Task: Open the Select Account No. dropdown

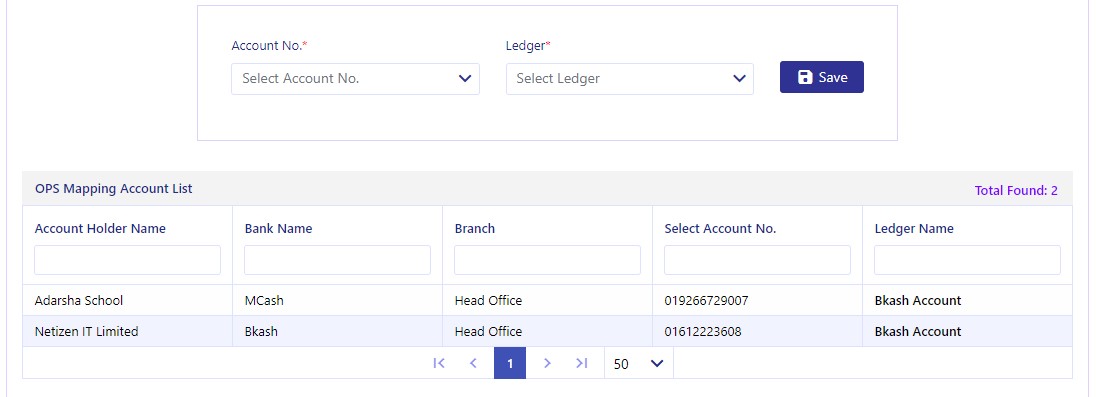Action: pyautogui.click(x=355, y=79)
